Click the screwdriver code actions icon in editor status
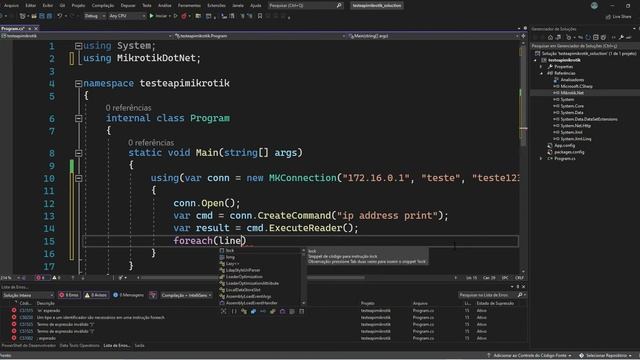640x360 pixels. 121,278
